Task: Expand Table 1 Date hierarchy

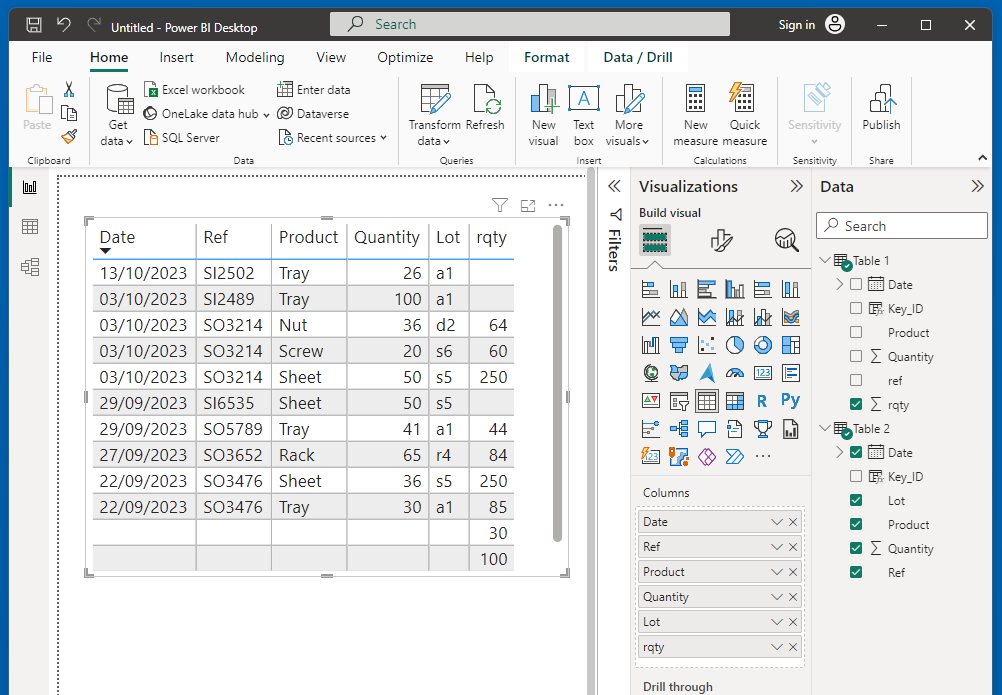Action: pyautogui.click(x=840, y=284)
